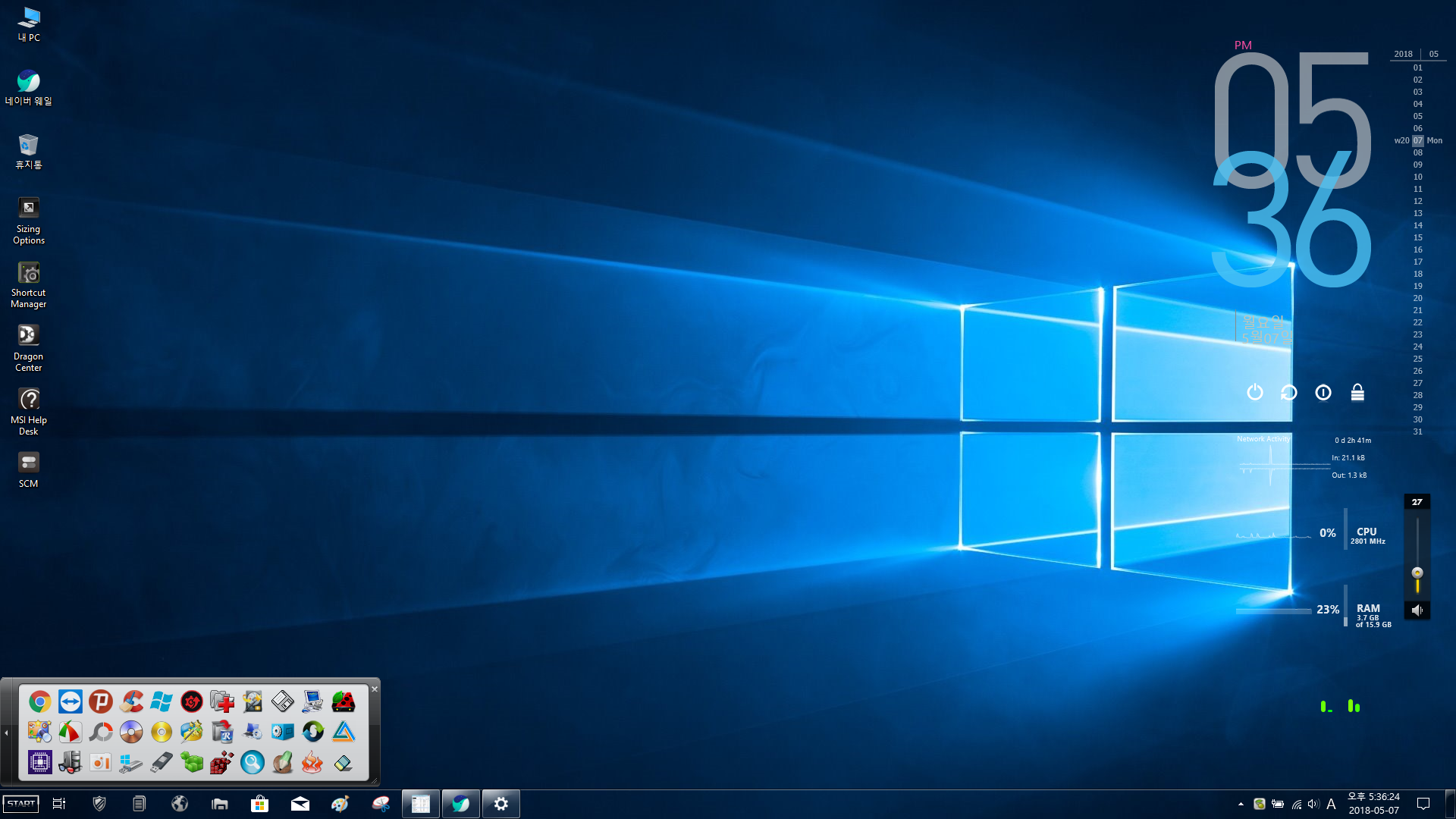Open the Mail app on taskbar
Viewport: 1456px width, 819px height.
pyautogui.click(x=300, y=804)
